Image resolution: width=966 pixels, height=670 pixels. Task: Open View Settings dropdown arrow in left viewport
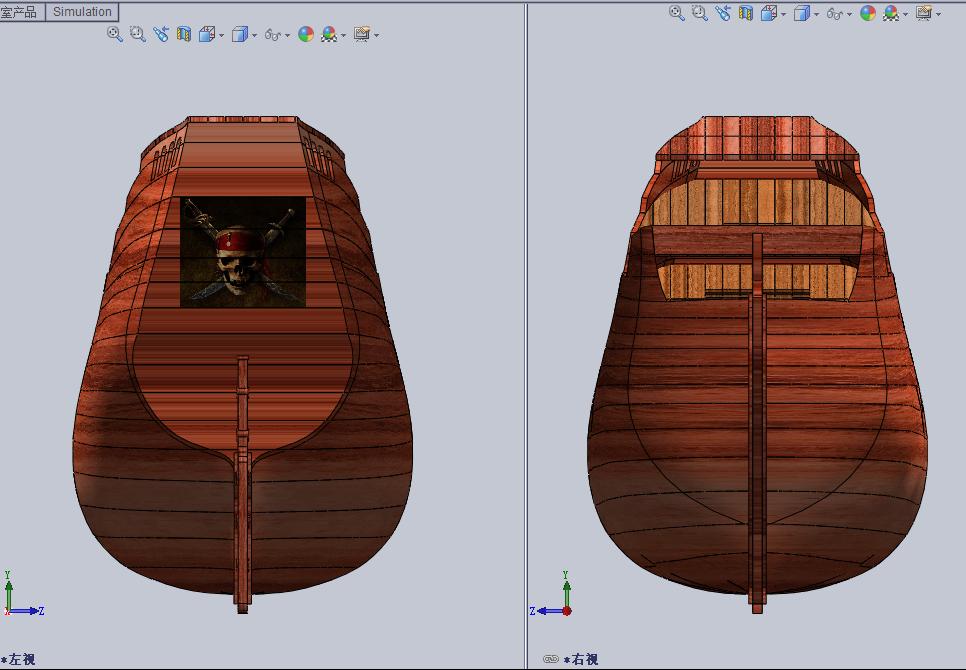pos(376,36)
